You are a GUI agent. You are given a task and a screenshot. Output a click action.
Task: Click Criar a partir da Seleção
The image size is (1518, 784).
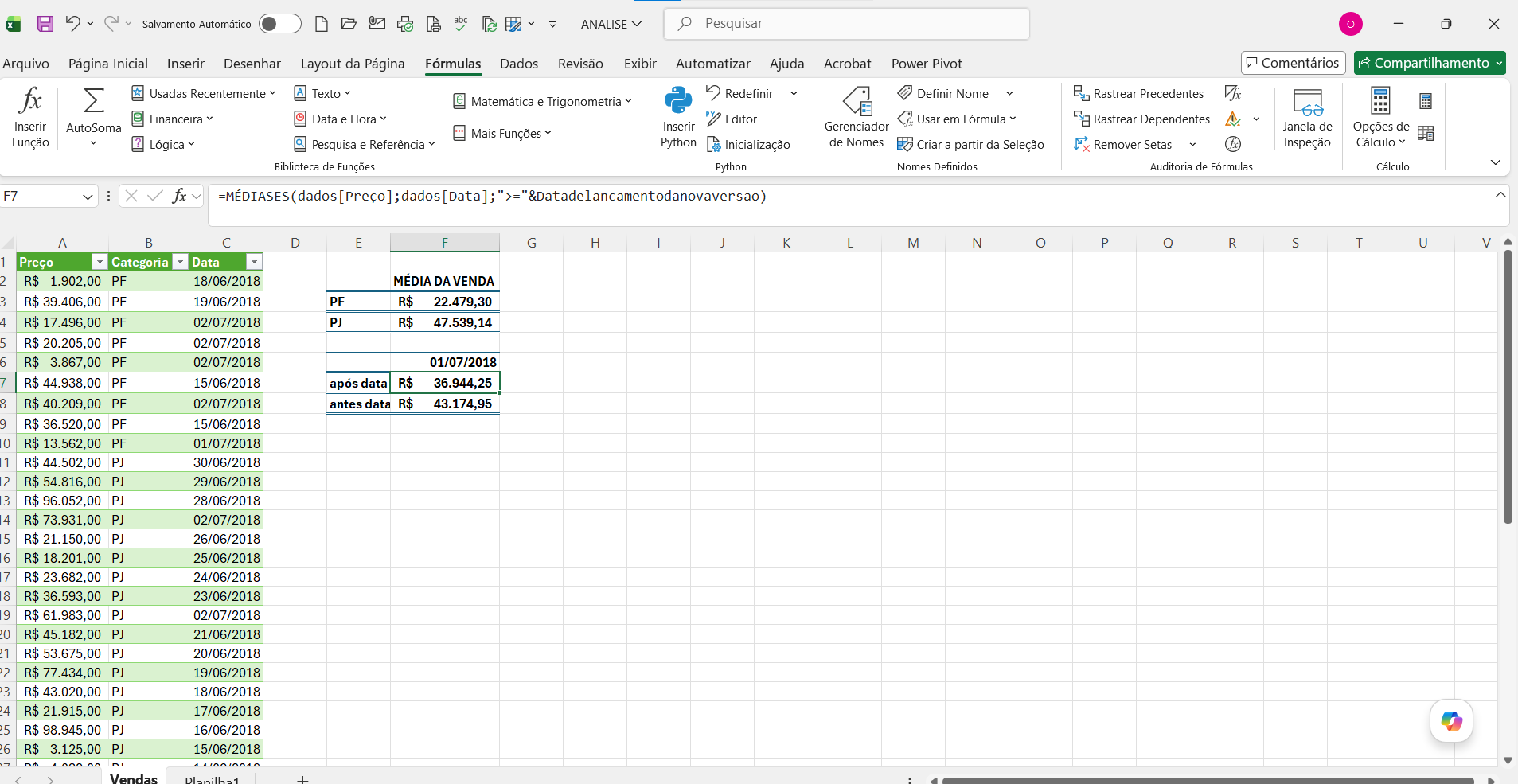(x=971, y=145)
